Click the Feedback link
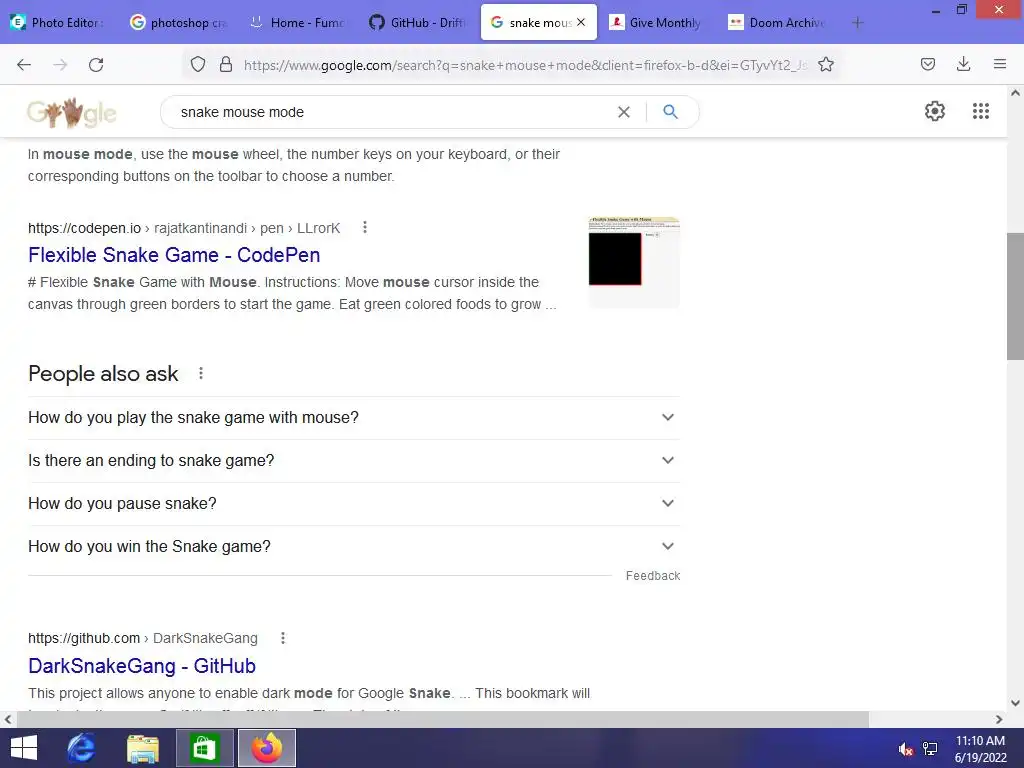Screen dimensions: 1024x768 [652, 576]
